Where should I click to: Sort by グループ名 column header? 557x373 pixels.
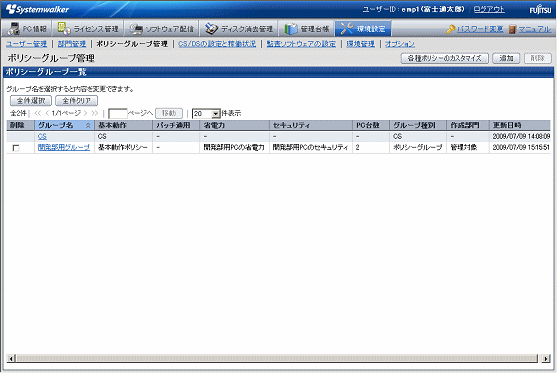56,125
